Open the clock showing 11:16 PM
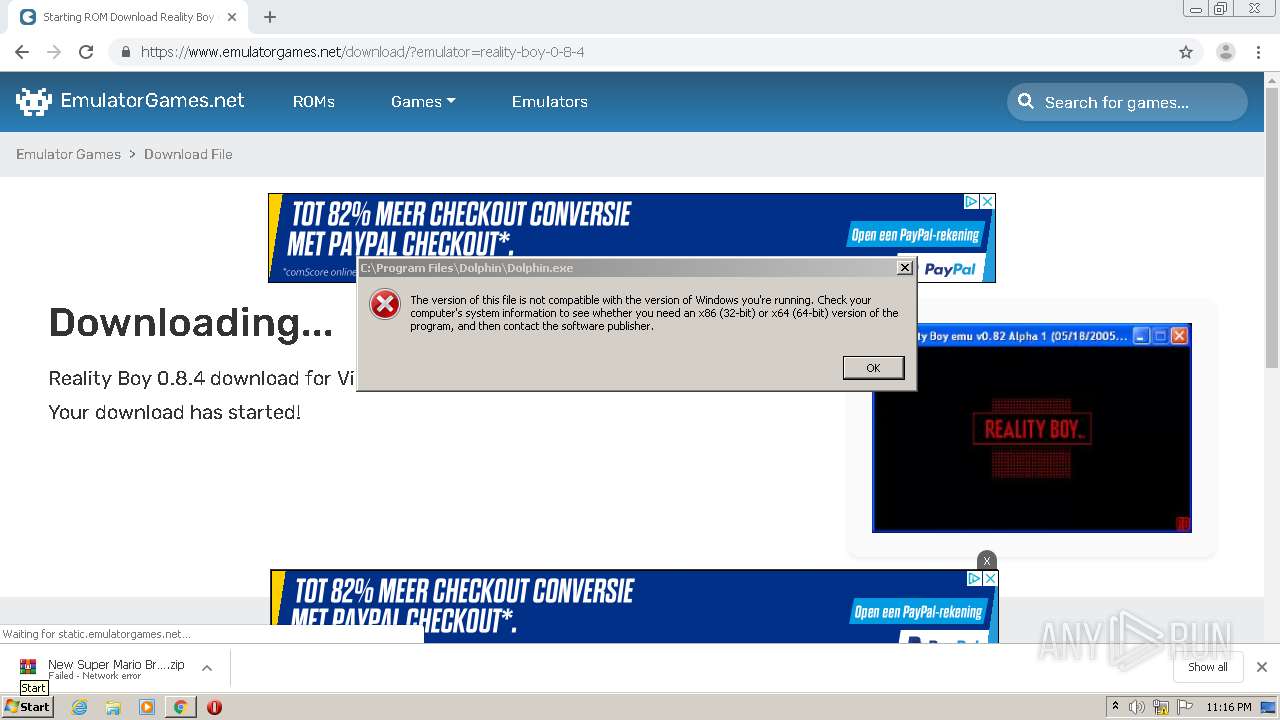Viewport: 1280px width, 720px height. tap(1229, 707)
